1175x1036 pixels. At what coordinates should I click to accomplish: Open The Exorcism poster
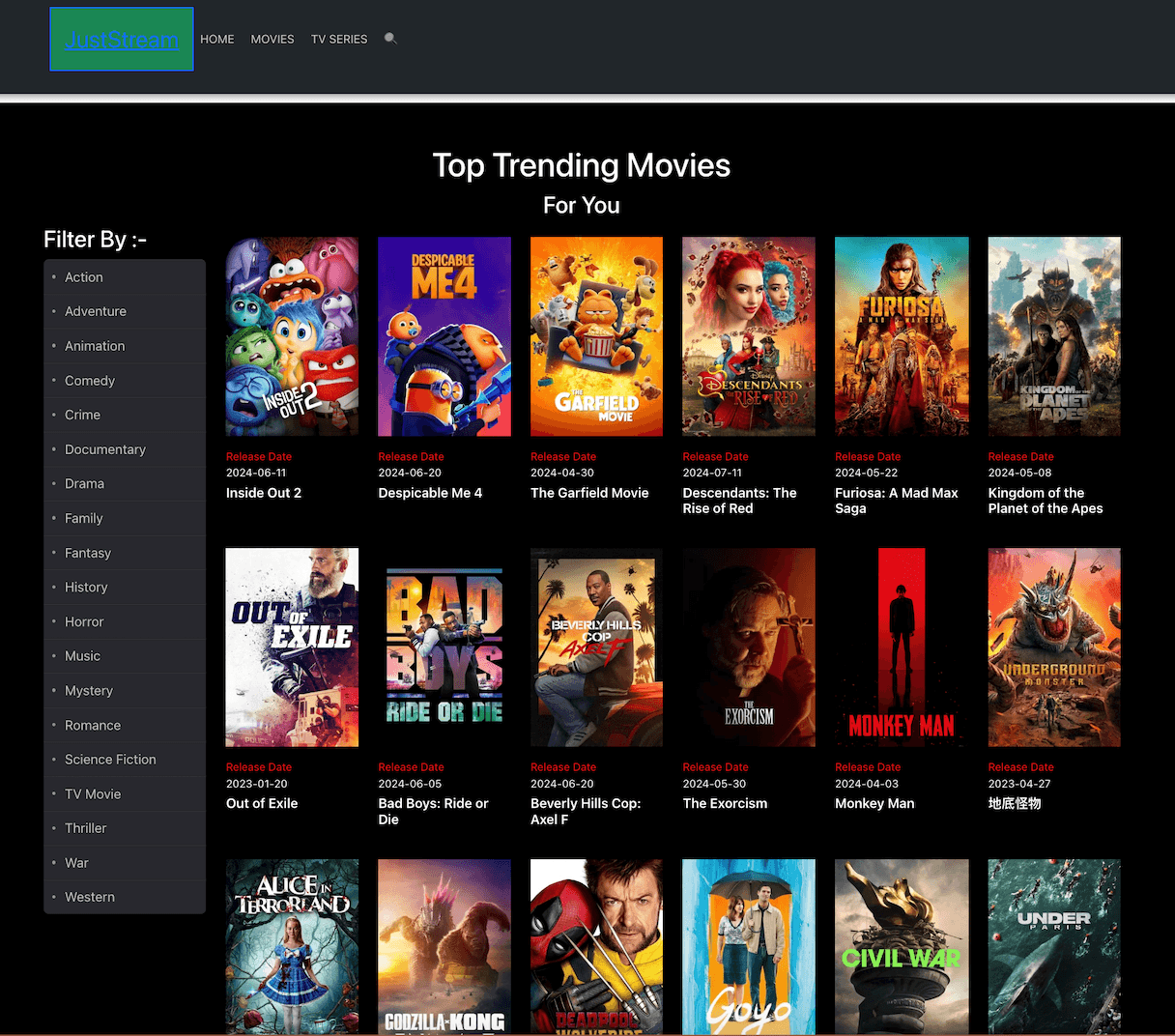point(749,647)
